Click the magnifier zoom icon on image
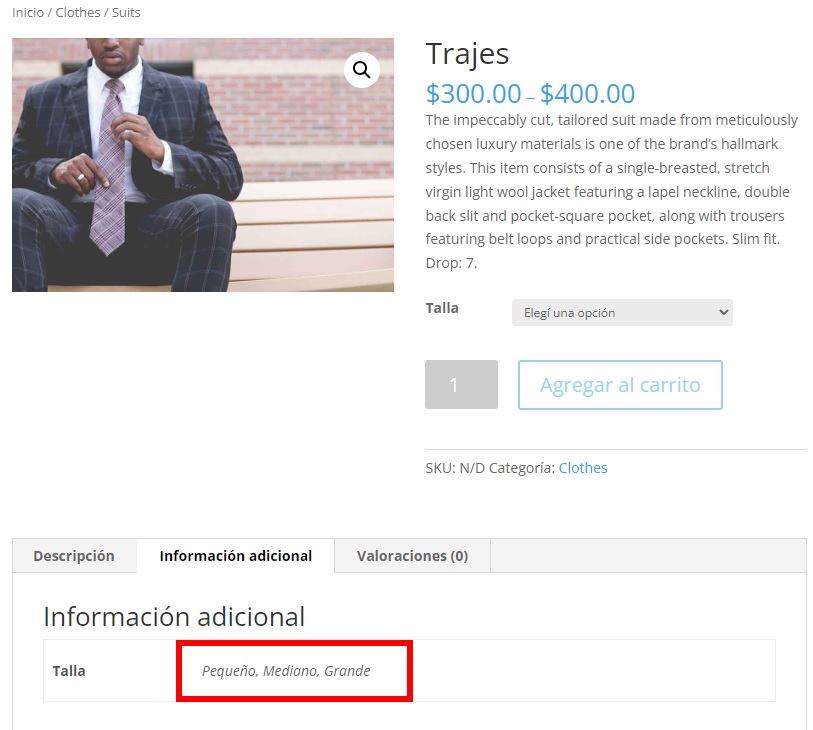Image resolution: width=813 pixels, height=730 pixels. 361,69
